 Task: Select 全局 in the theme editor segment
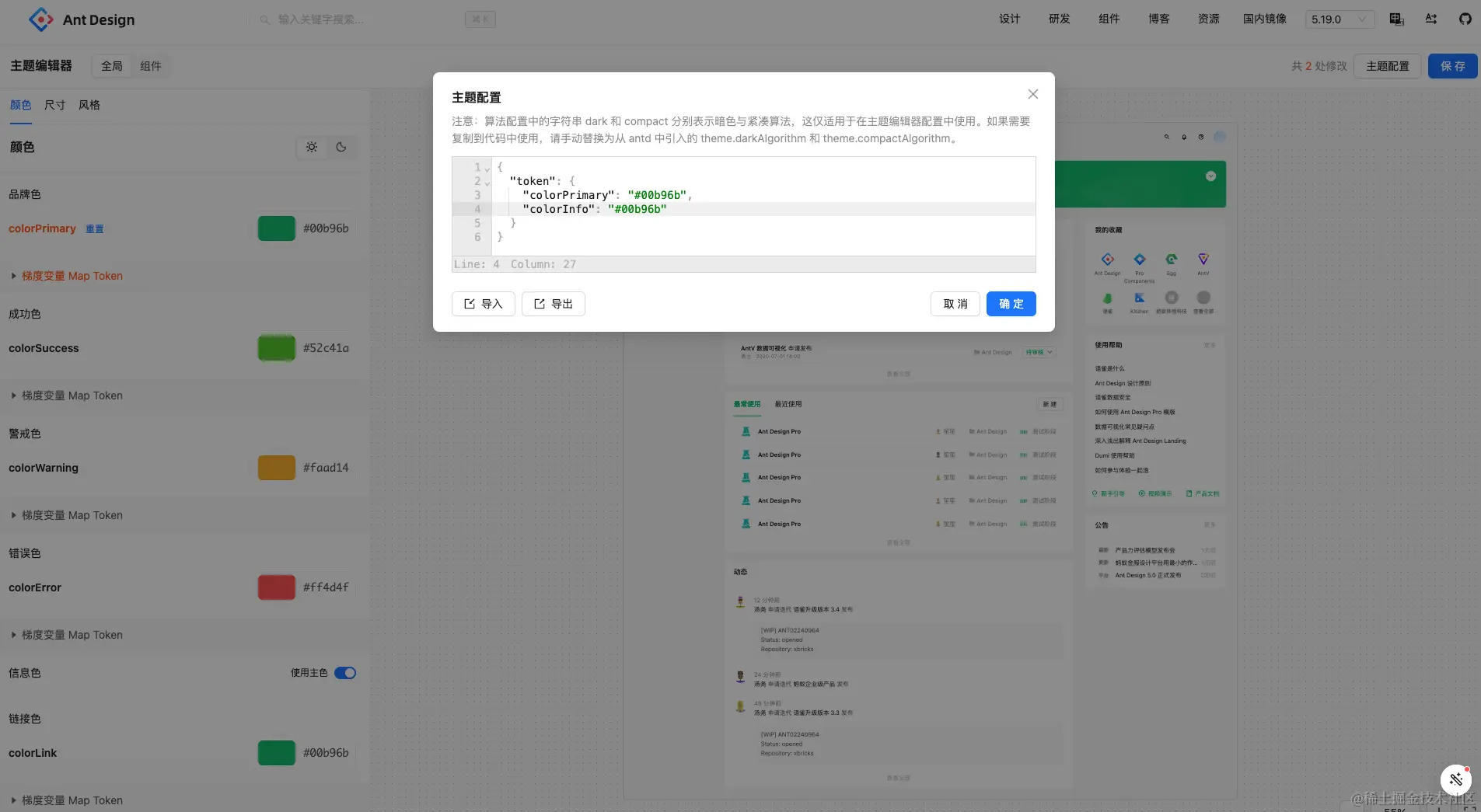[112, 66]
